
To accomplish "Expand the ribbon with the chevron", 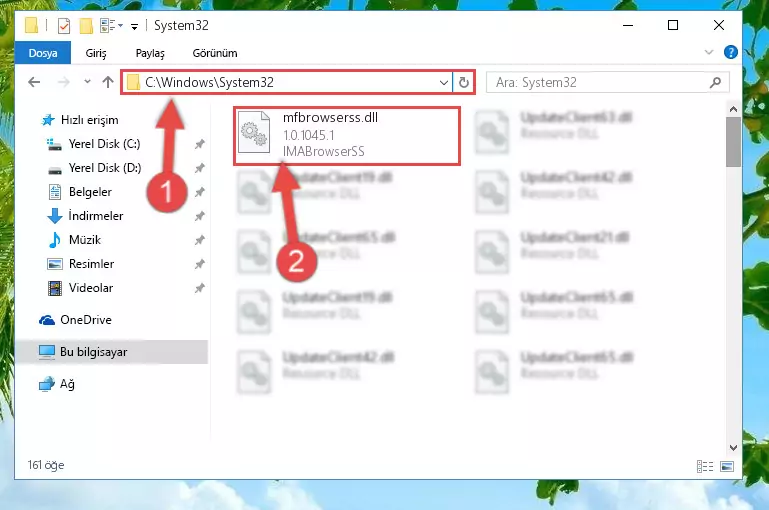I will [709, 52].
